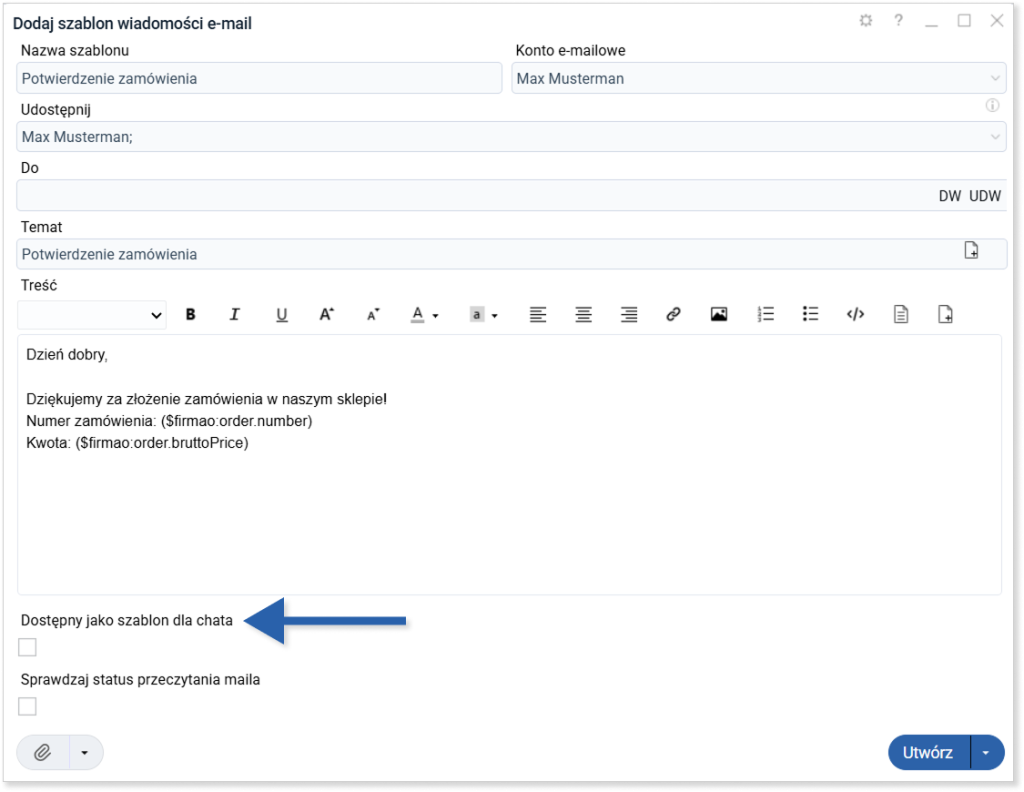Image resolution: width=1024 pixels, height=792 pixels.
Task: Enable Dostępny jako szablon dla chata checkbox
Action: pyautogui.click(x=27, y=647)
